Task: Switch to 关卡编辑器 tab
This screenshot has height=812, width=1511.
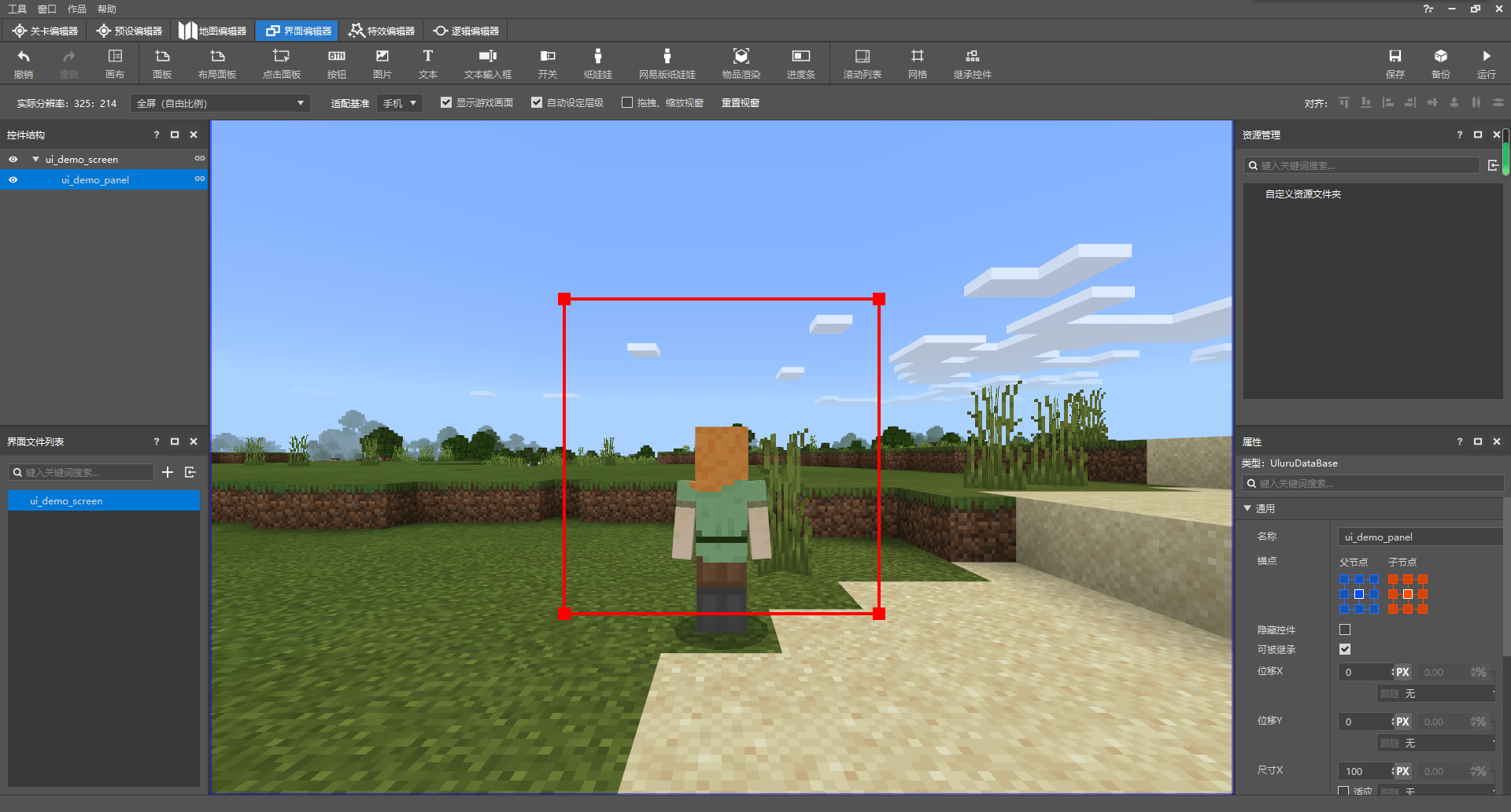Action: coord(46,31)
